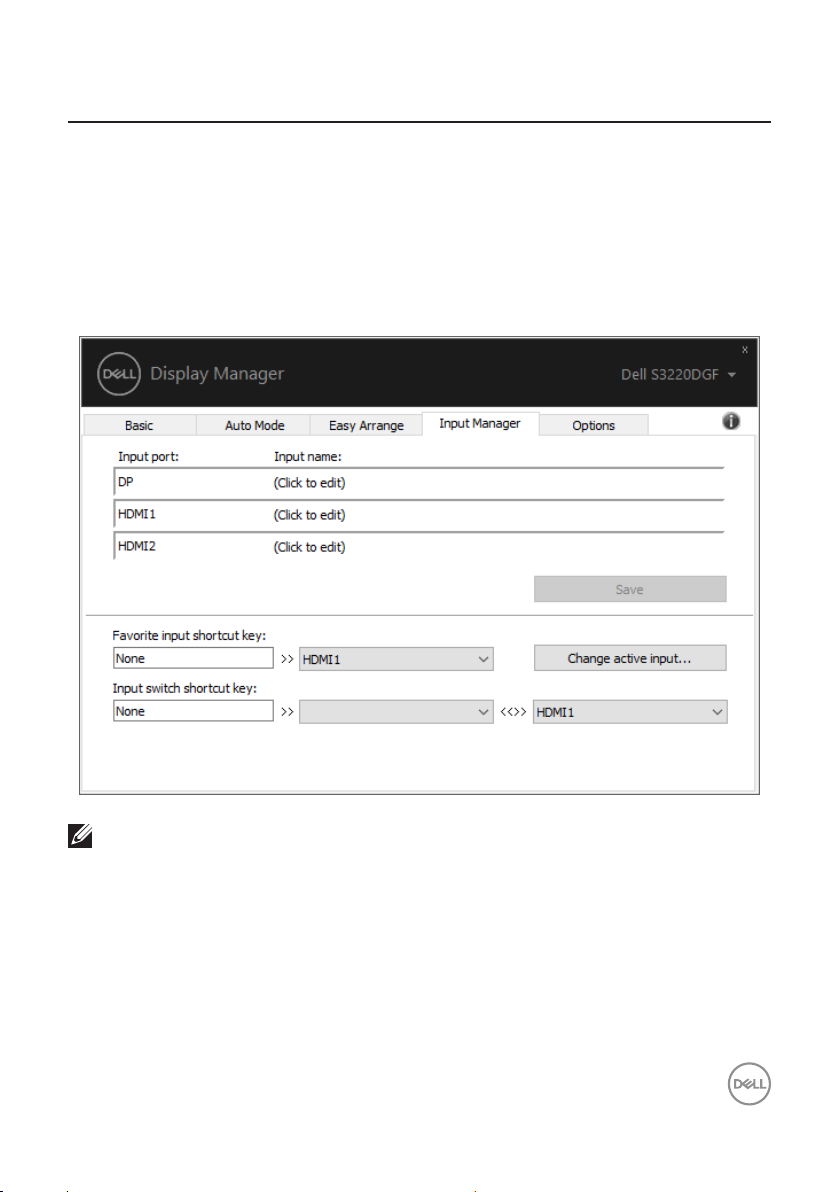Click the Dell logo at the page bottom
840x1192 pixels.
[x=749, y=1084]
